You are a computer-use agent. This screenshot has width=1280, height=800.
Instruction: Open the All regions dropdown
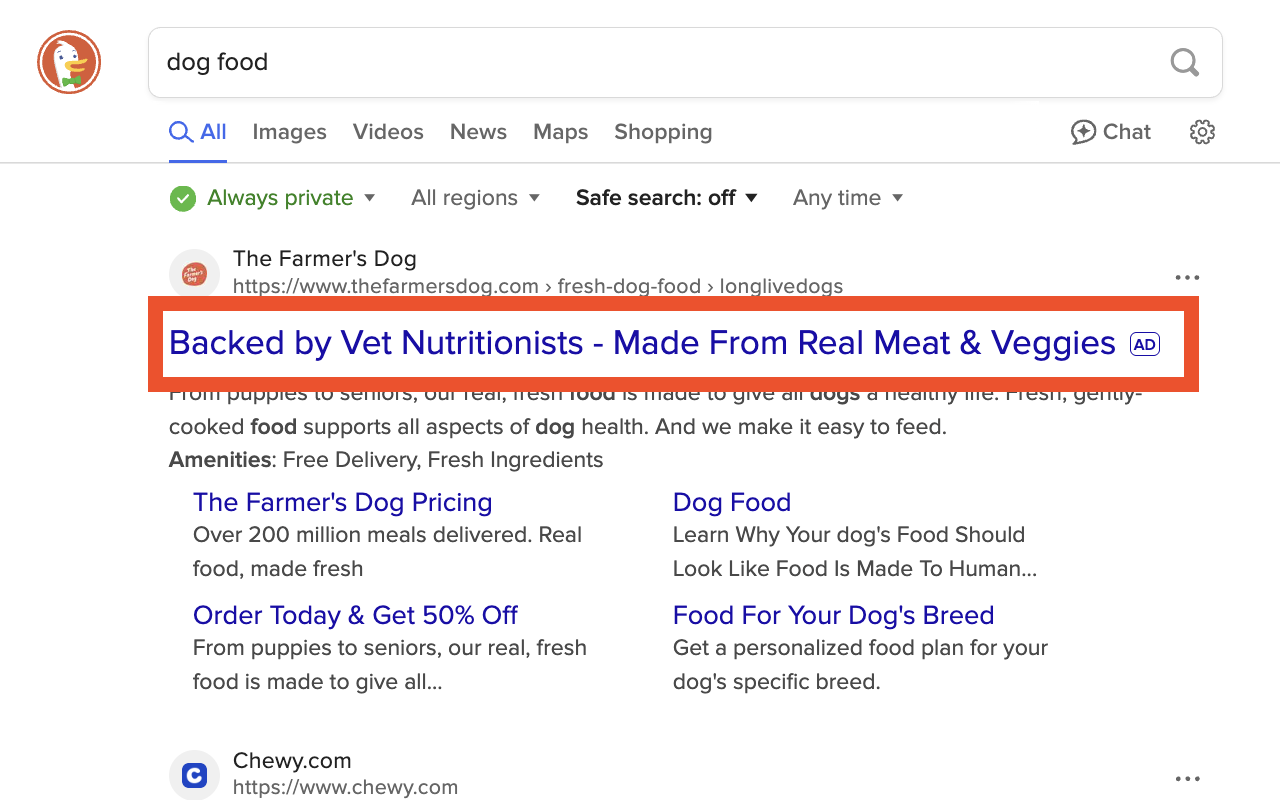(475, 198)
